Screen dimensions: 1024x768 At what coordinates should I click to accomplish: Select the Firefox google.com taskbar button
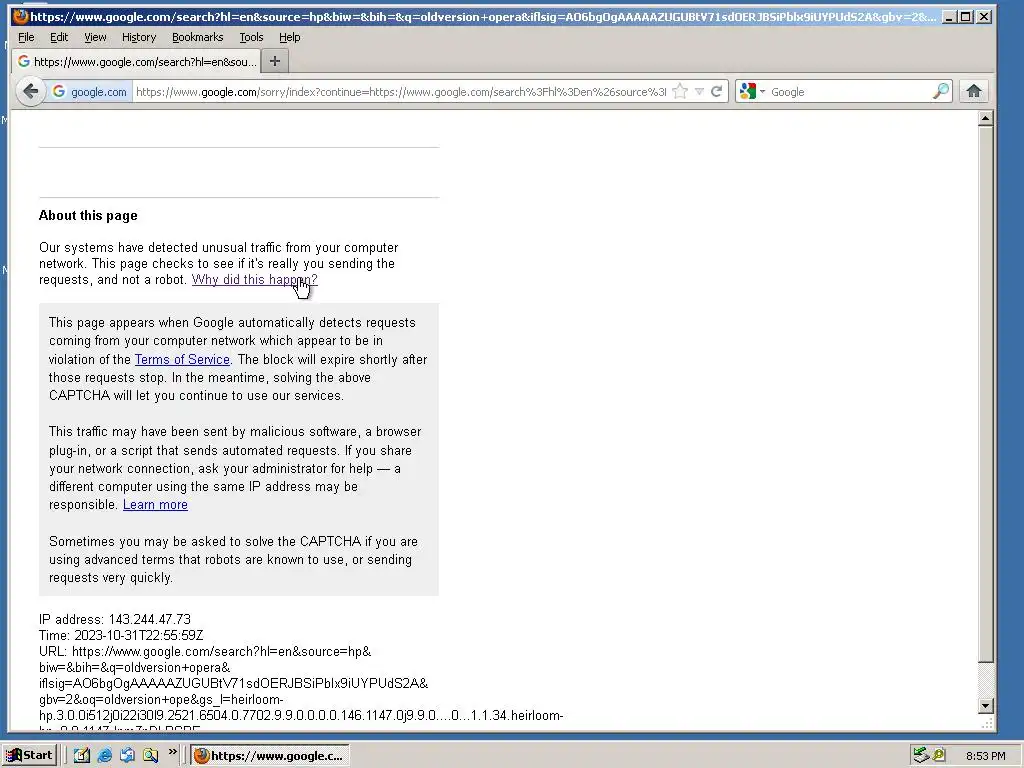pyautogui.click(x=270, y=756)
